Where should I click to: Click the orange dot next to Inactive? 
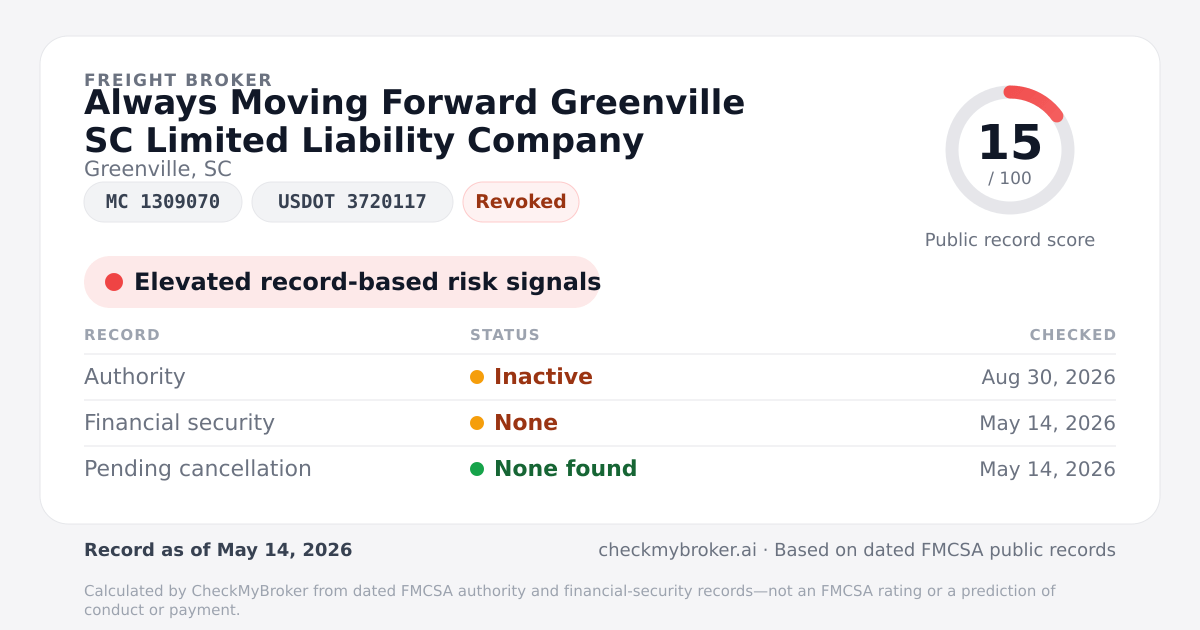click(477, 377)
